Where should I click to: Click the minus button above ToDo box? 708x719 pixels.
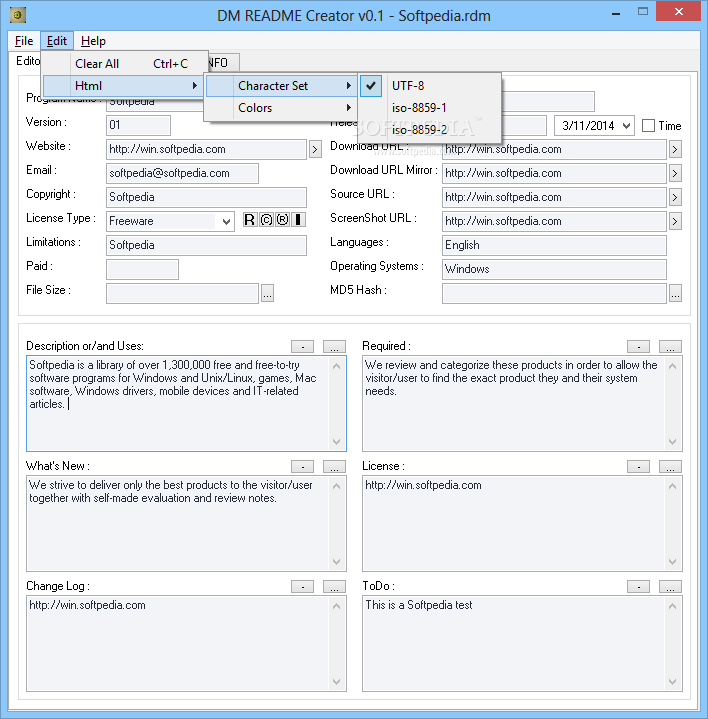pyautogui.click(x=638, y=587)
